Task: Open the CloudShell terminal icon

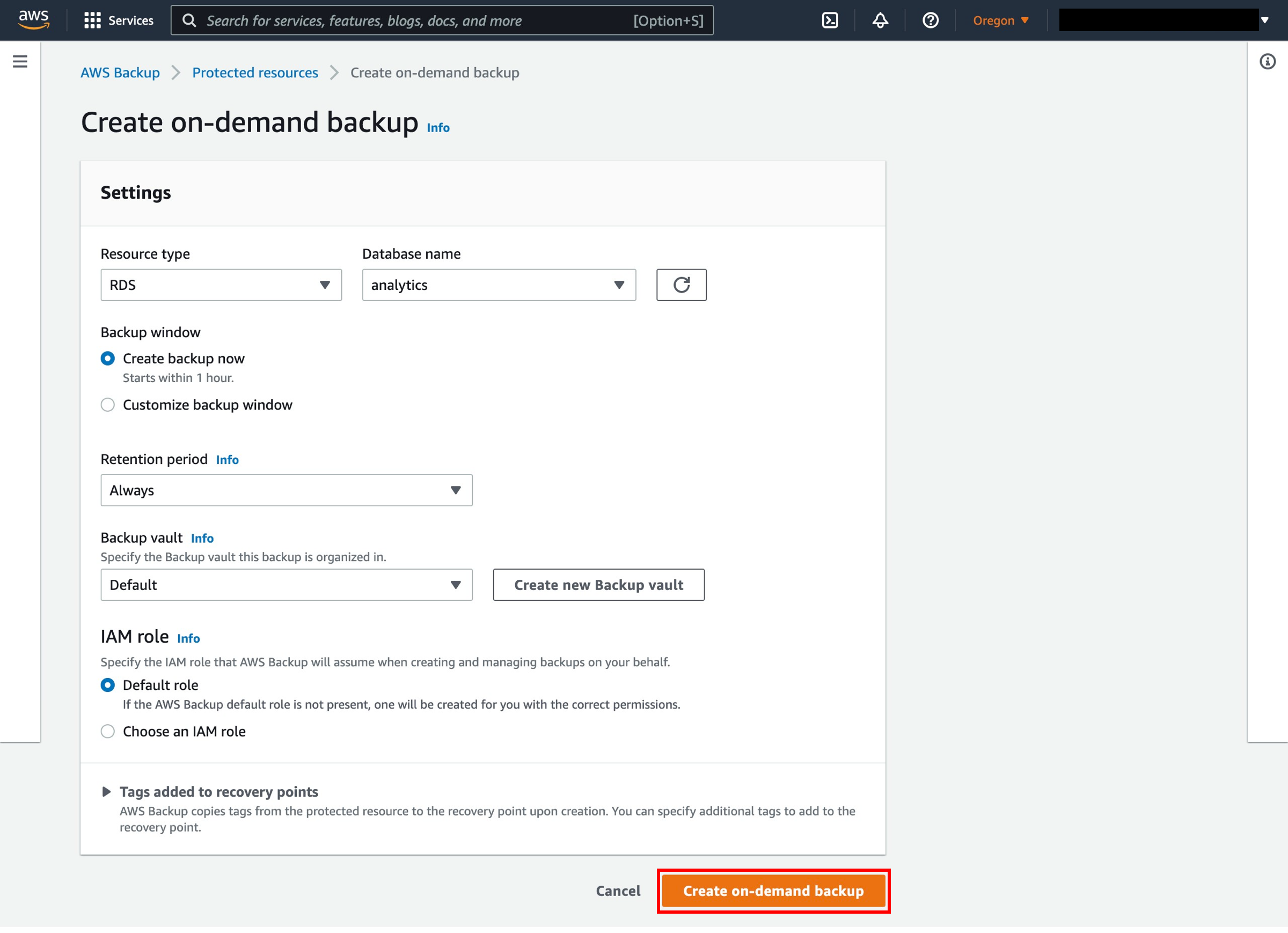Action: [x=830, y=20]
